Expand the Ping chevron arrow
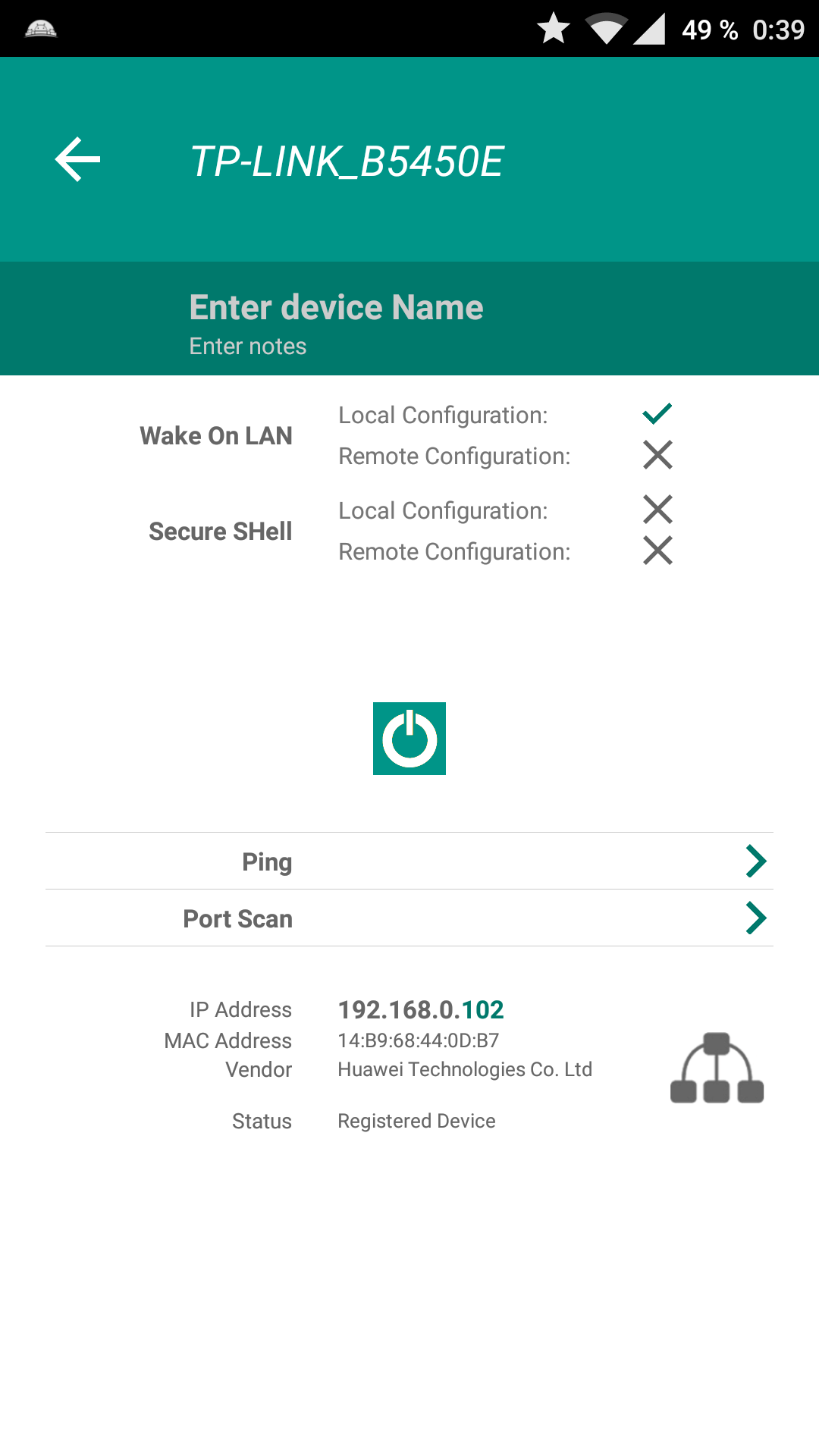Viewport: 819px width, 1456px height. (756, 861)
